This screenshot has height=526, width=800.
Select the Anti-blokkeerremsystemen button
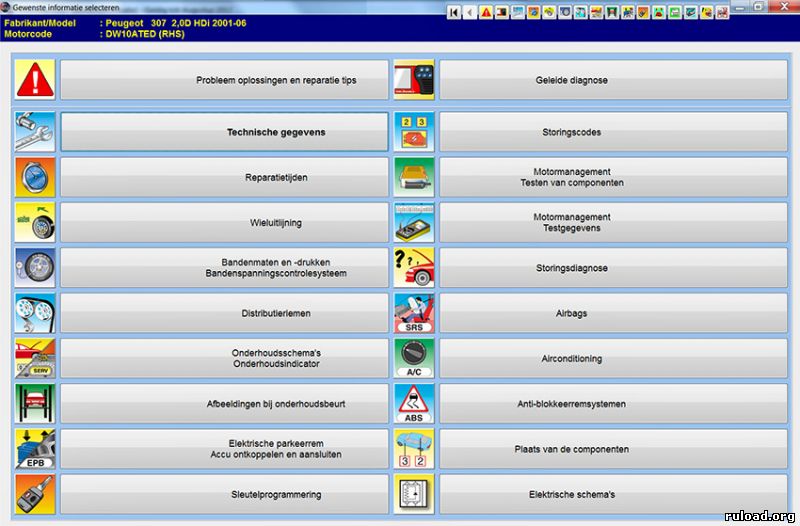pyautogui.click(x=613, y=404)
